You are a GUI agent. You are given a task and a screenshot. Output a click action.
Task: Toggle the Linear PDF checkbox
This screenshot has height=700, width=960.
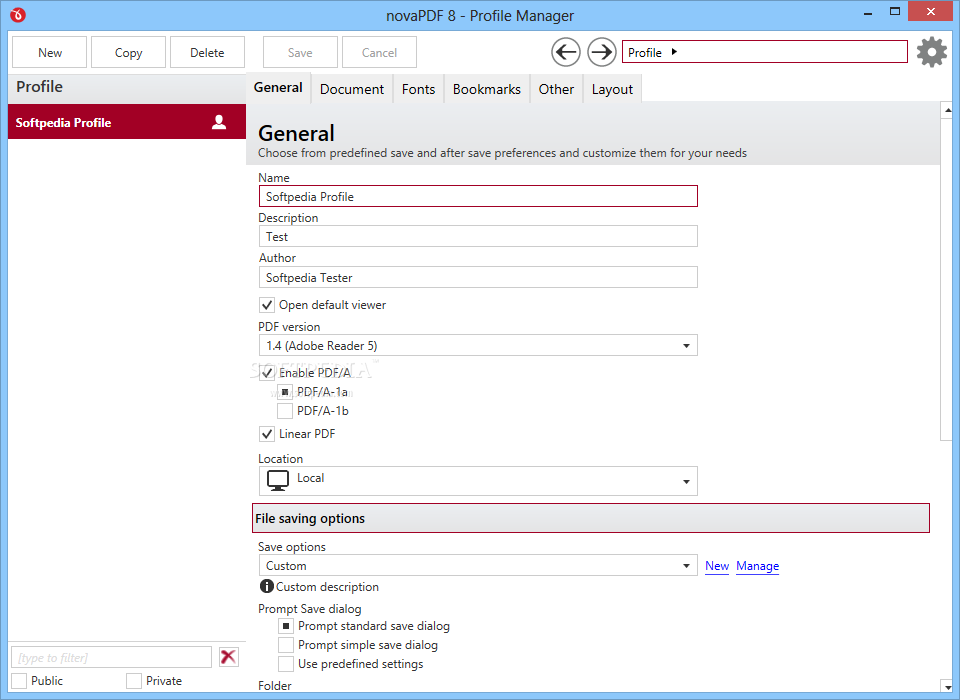[x=267, y=434]
